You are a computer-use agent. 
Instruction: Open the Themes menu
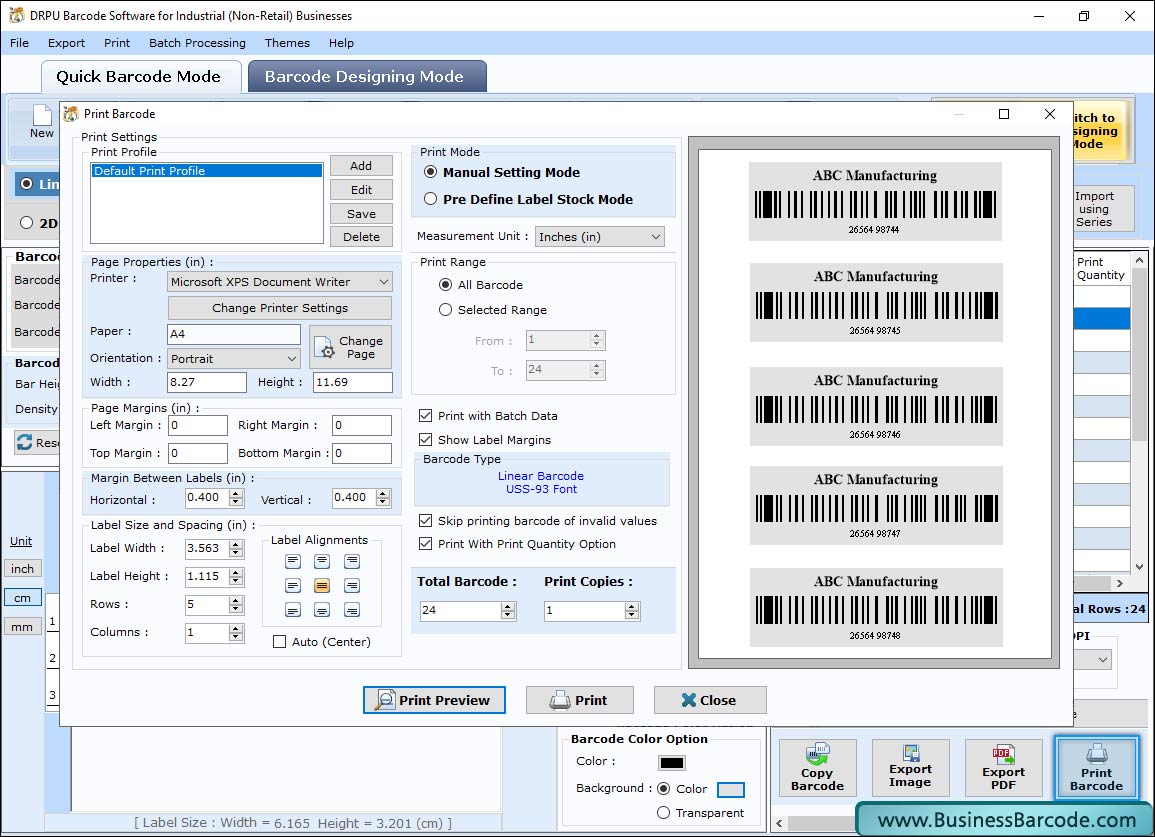(287, 43)
